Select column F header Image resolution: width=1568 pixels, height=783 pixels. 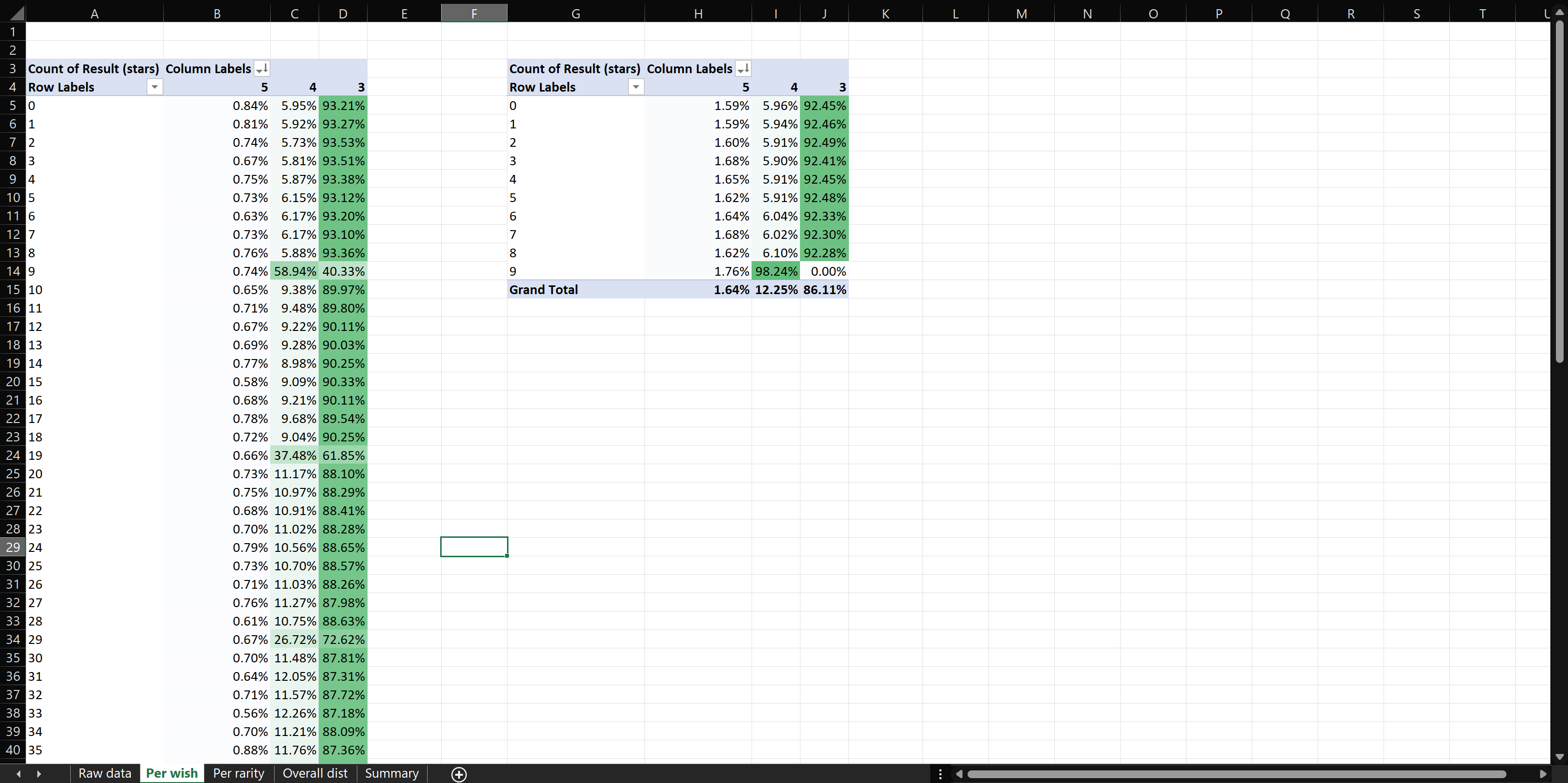point(474,14)
